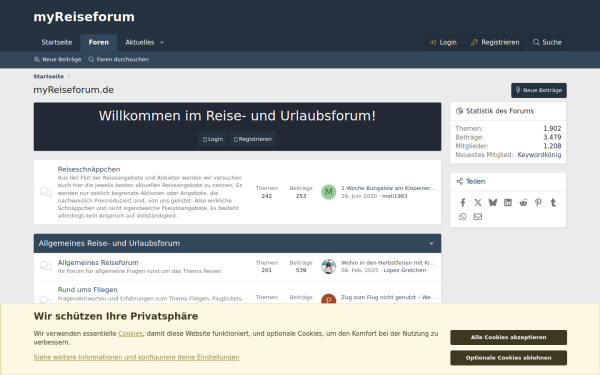
Task: Click the Startseite breadcrumb link
Action: pos(49,77)
